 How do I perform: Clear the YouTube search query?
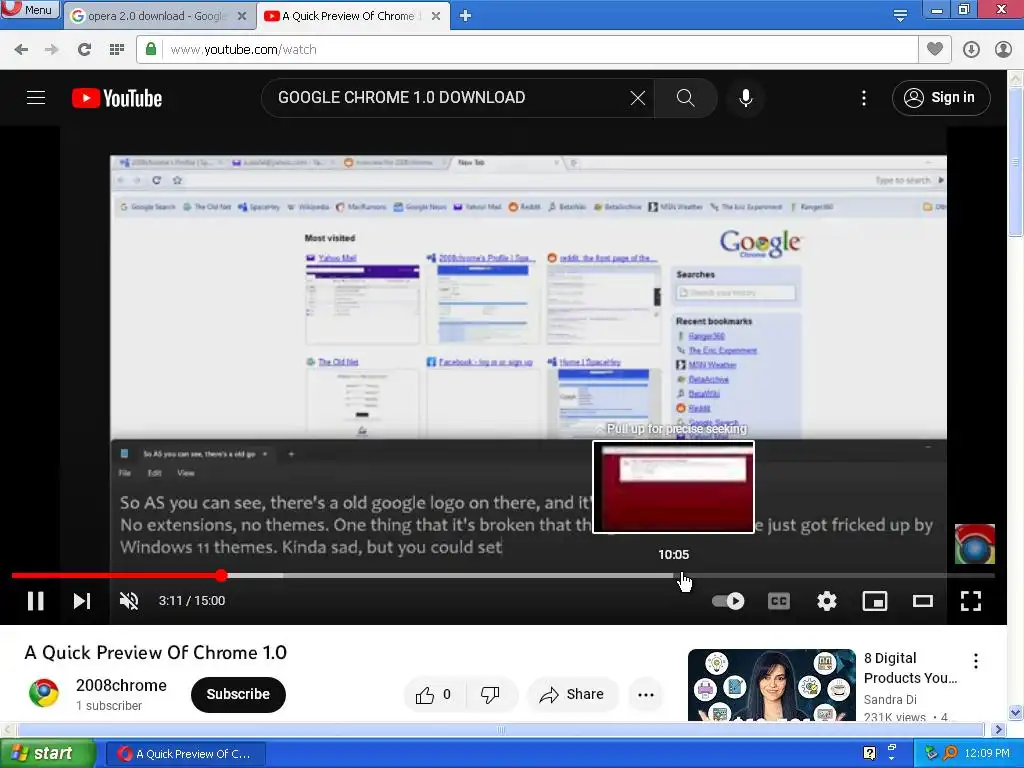coord(637,98)
